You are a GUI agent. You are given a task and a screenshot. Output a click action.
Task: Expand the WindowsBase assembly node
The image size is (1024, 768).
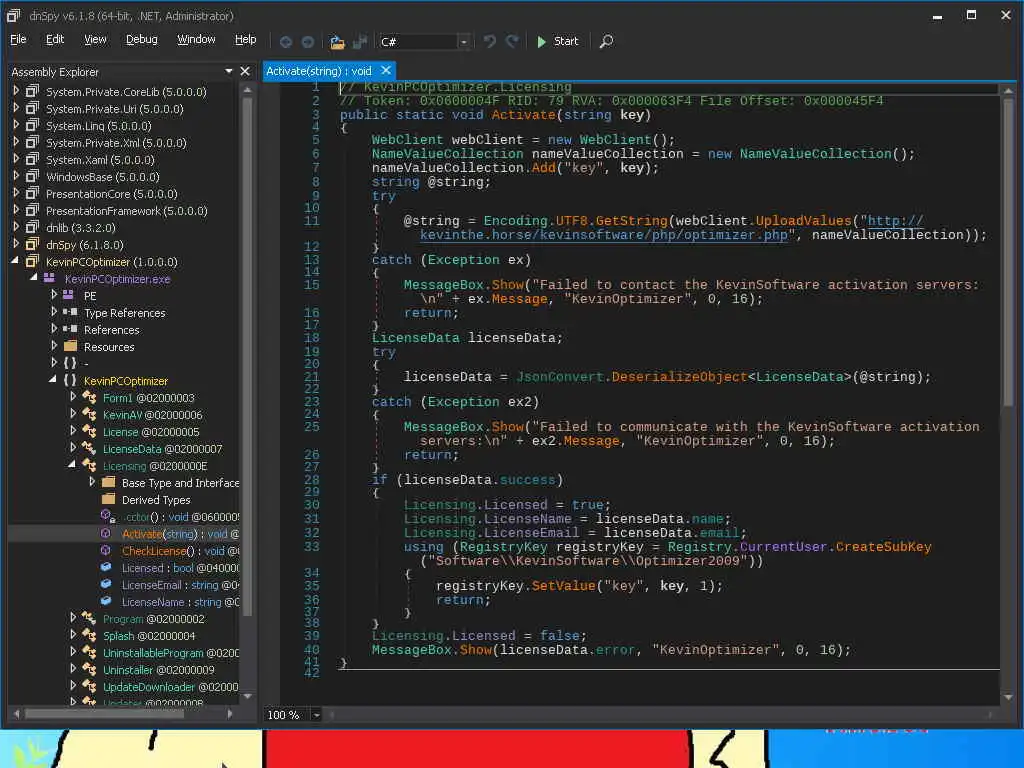coord(16,176)
